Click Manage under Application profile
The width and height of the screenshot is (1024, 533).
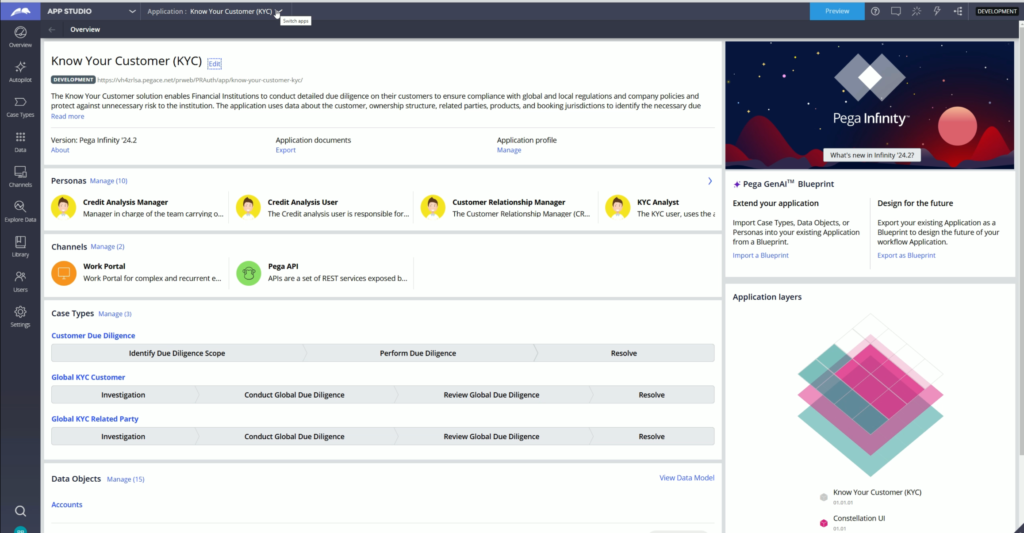[509, 150]
